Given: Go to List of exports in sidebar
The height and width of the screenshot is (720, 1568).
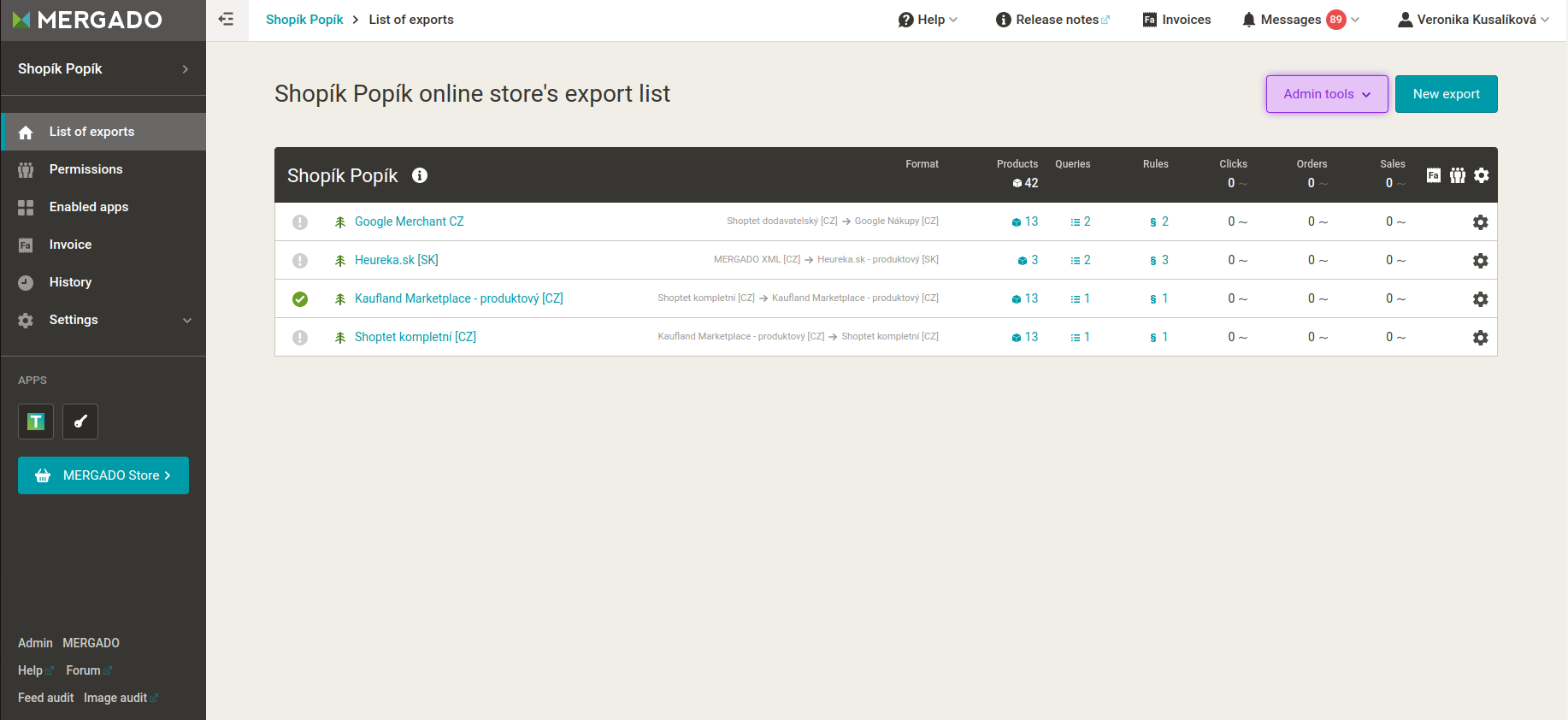Looking at the screenshot, I should pos(103,132).
